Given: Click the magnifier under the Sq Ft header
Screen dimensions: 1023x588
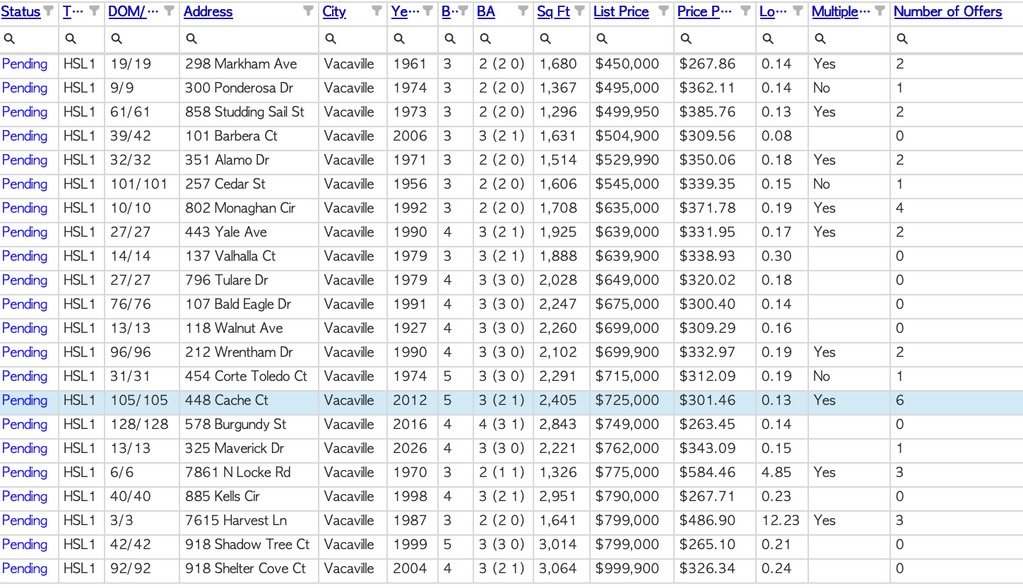Looking at the screenshot, I should [x=545, y=39].
